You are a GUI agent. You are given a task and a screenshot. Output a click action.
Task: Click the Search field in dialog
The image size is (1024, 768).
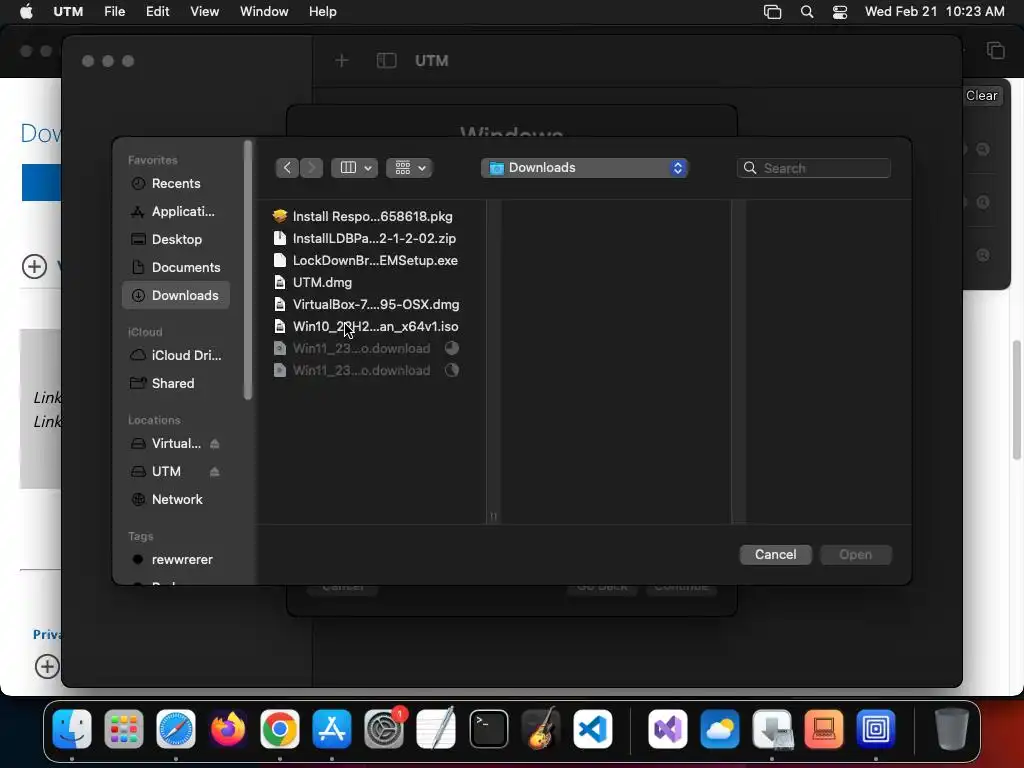tap(814, 168)
